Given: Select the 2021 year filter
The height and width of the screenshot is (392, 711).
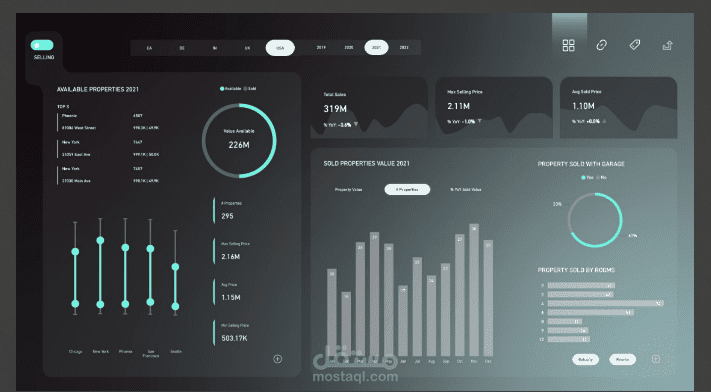Looking at the screenshot, I should click(x=376, y=47).
